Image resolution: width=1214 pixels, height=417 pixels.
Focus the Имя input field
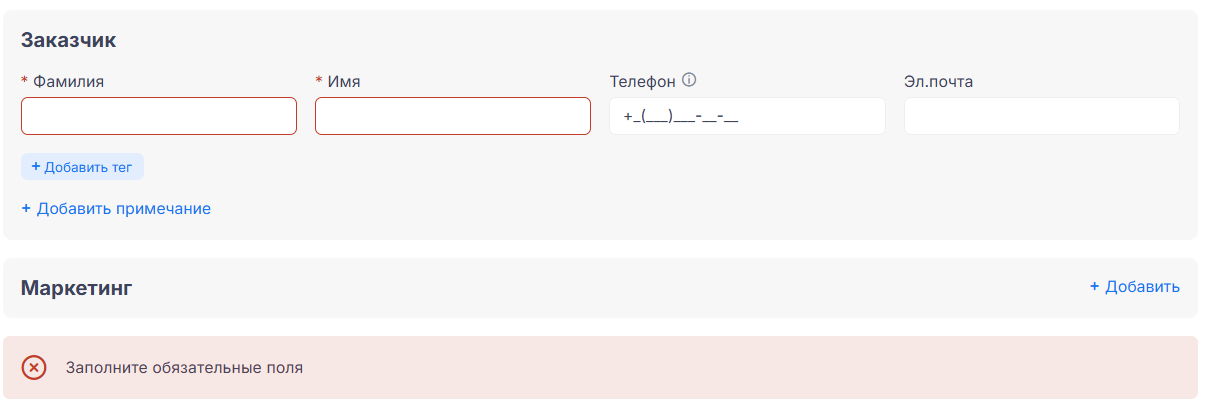pos(453,116)
